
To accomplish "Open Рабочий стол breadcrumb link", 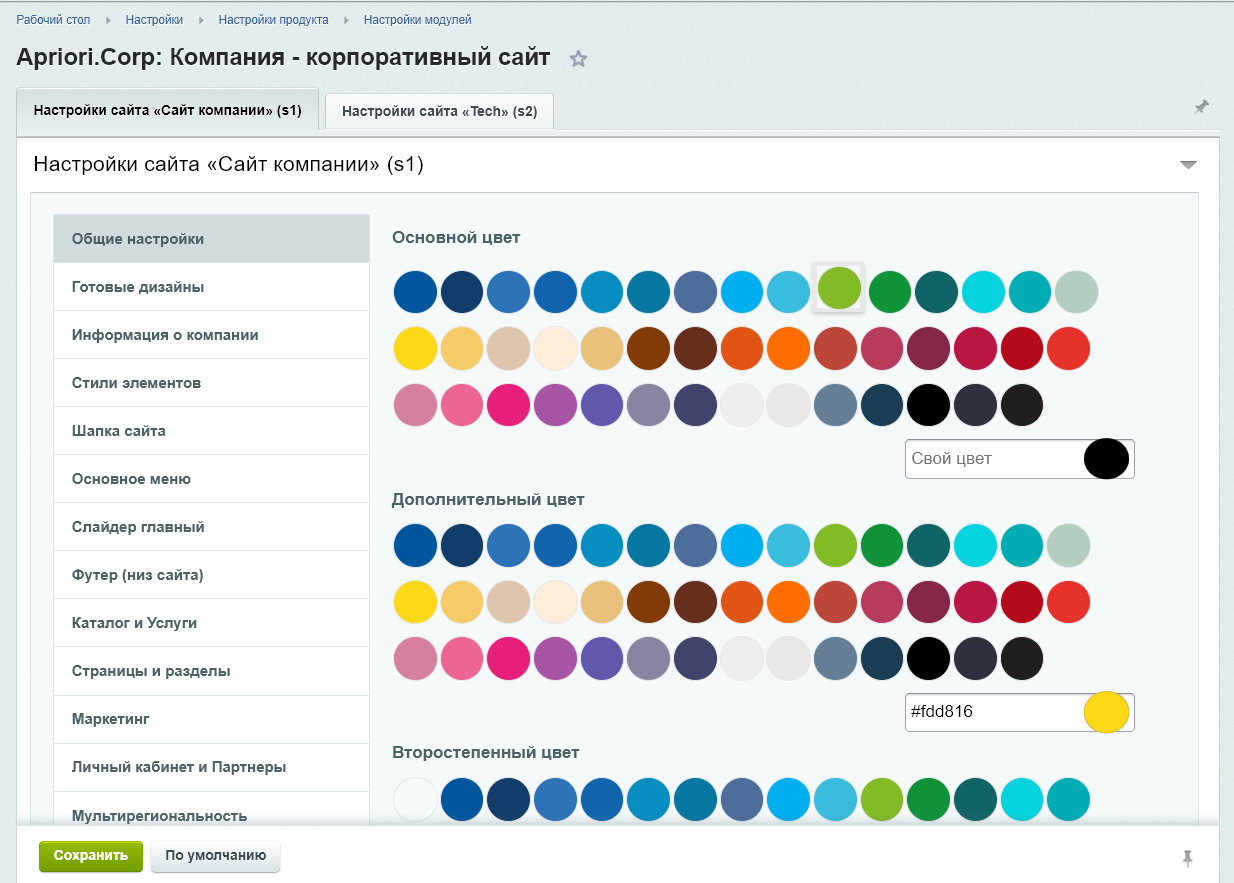I will (x=53, y=20).
